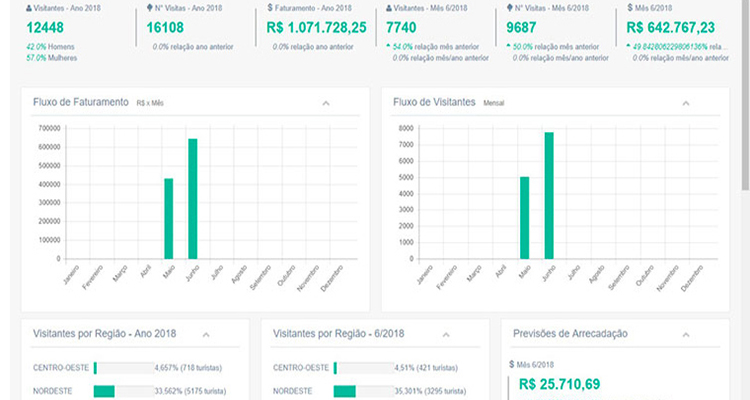Viewport: 750px width, 400px height.
Task: Click the 42.0% Homens text
Action: tap(50, 47)
